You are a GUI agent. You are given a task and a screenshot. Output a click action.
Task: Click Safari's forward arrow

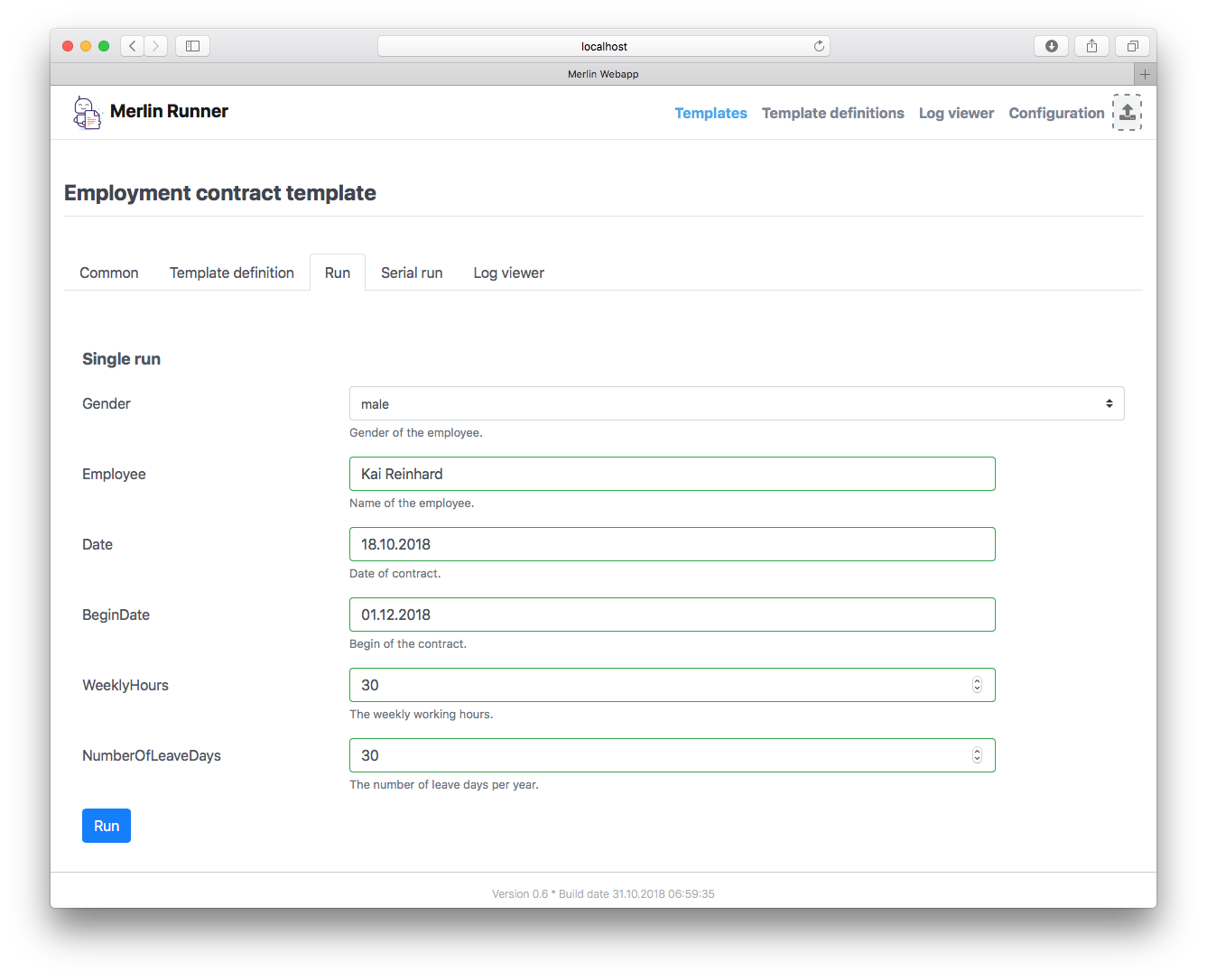[155, 45]
